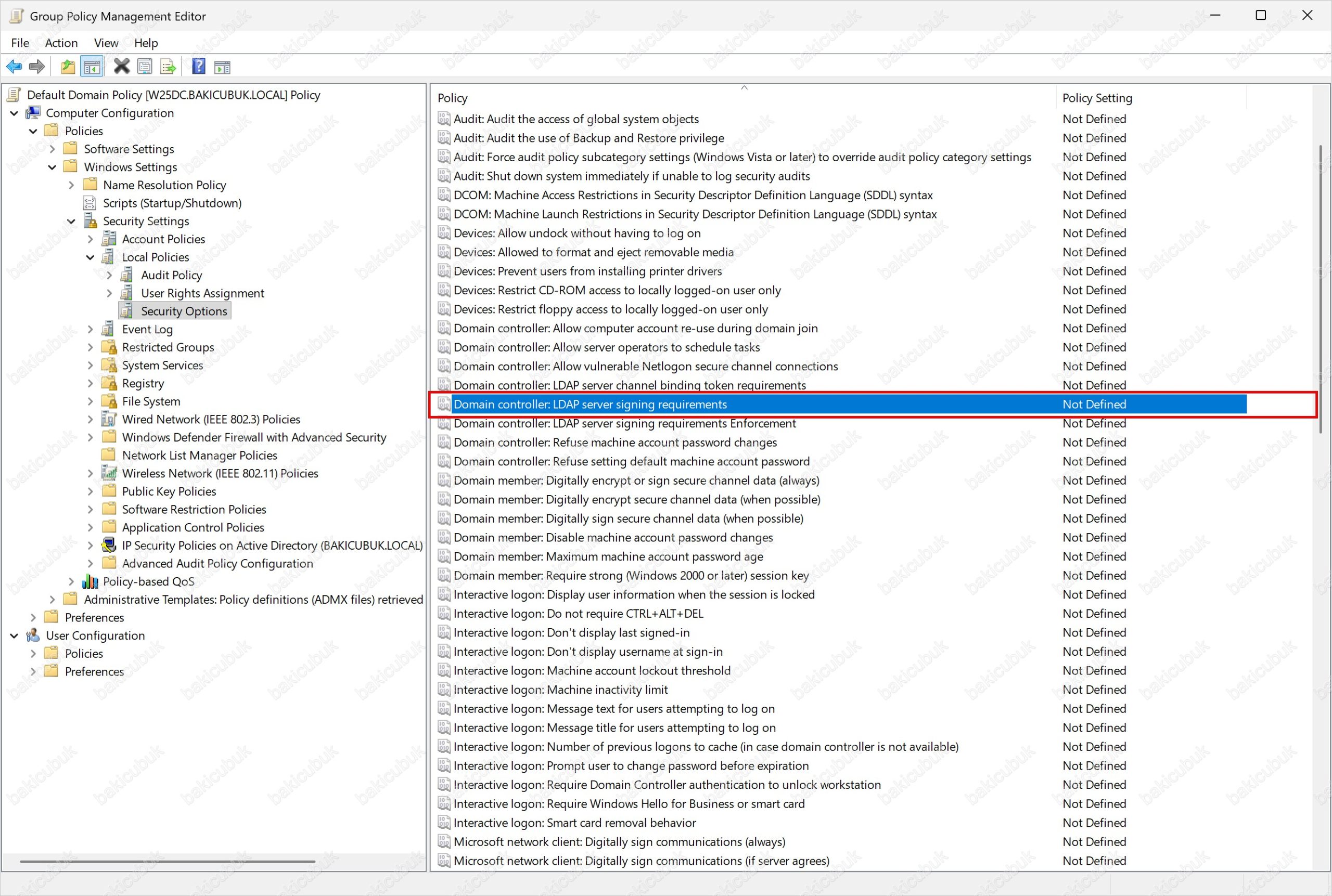Click the Registry locked folder icon
Screen dimensions: 1332x896
109,383
